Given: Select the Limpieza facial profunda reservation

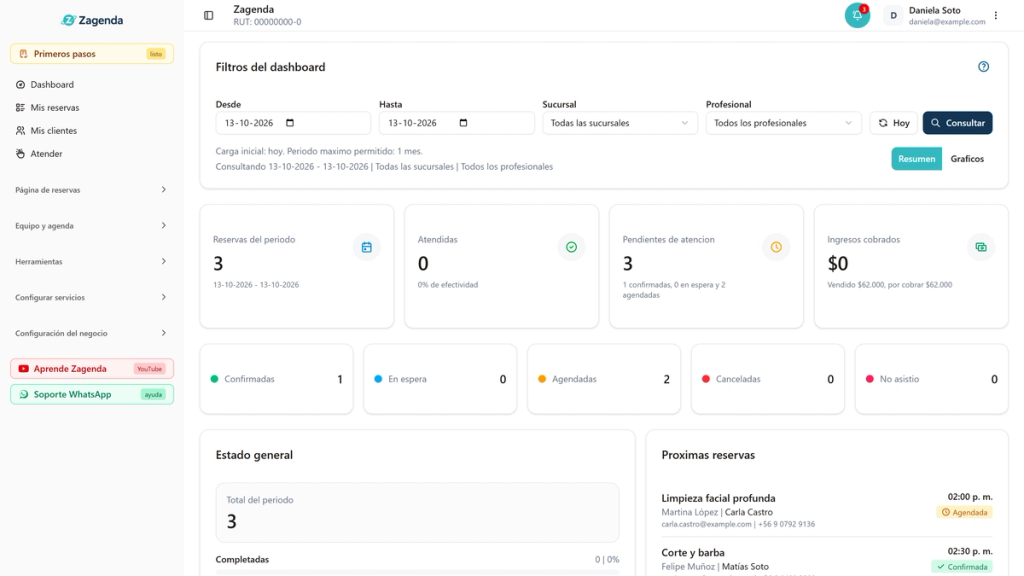Looking at the screenshot, I should 827,511.
